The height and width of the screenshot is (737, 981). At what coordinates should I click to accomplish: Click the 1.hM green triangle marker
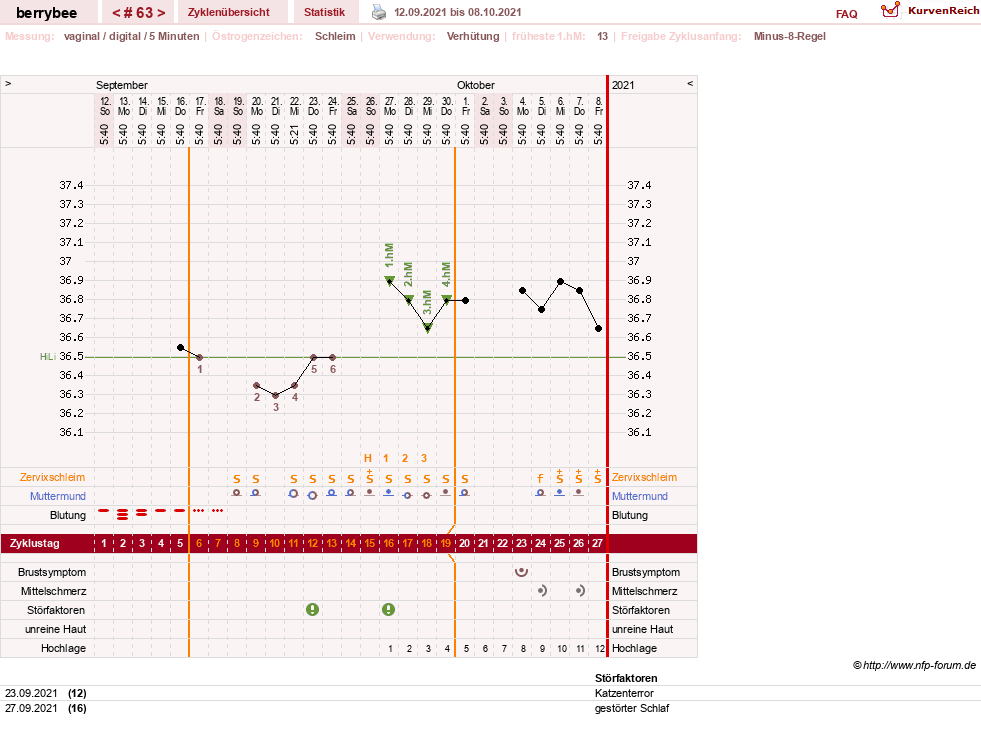pos(390,280)
